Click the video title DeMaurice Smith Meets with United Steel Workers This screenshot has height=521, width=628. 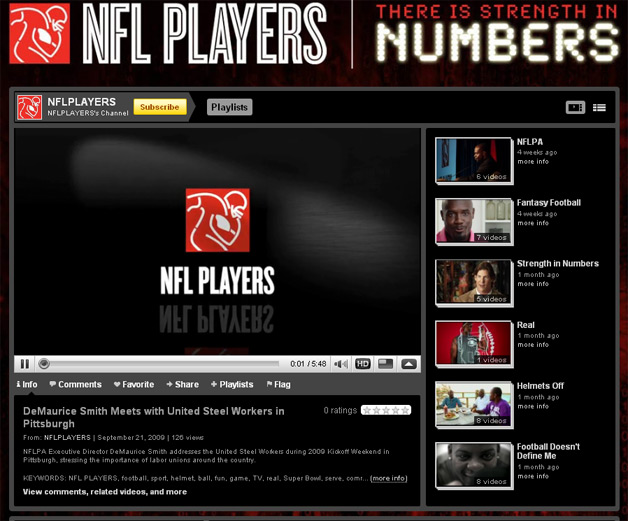(154, 417)
